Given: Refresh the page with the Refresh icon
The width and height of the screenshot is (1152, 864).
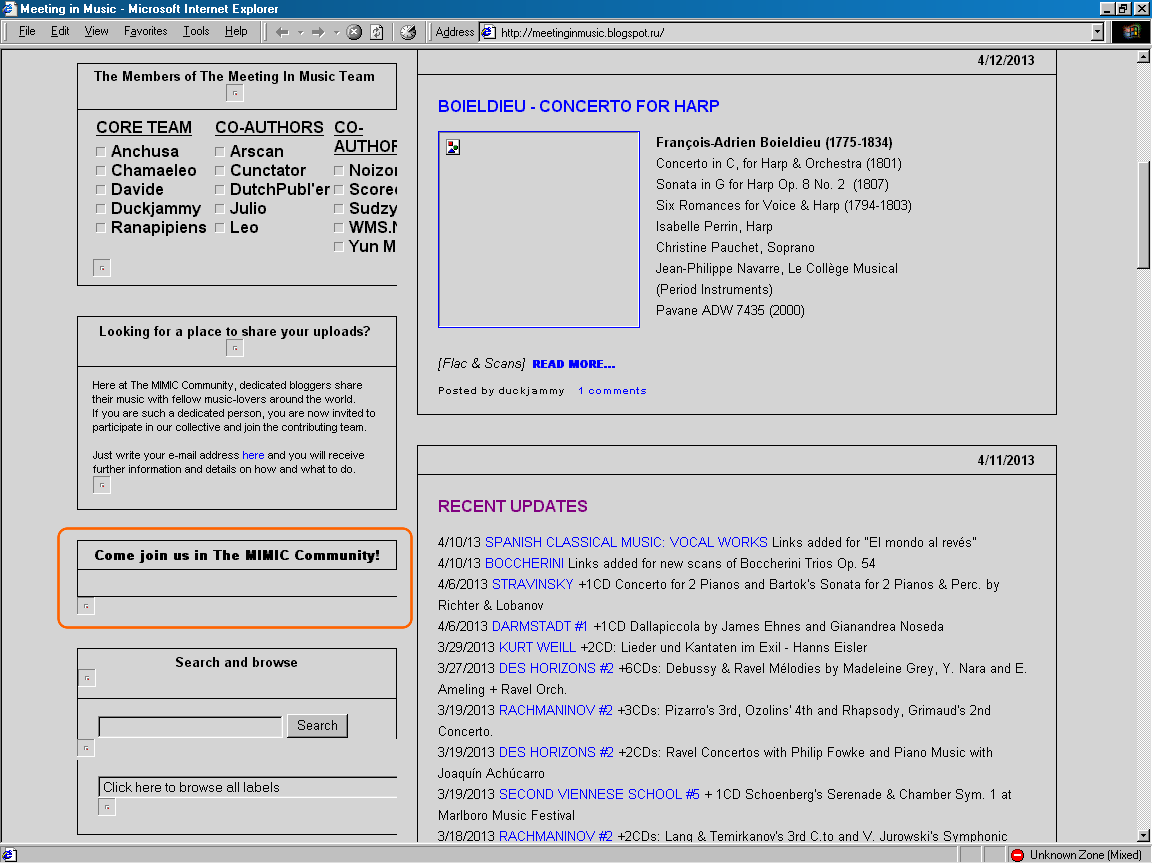Looking at the screenshot, I should point(376,32).
